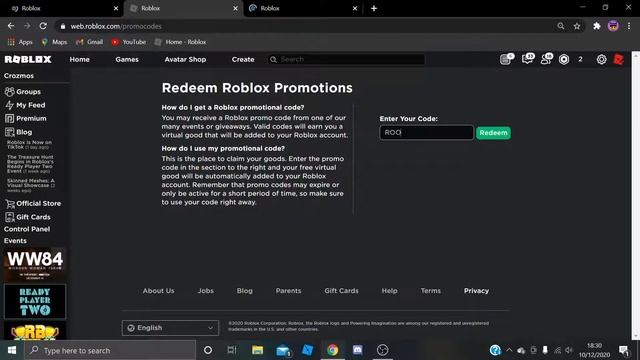Open the friends icon in the navbar
The image size is (640, 360).
click(x=546, y=59)
